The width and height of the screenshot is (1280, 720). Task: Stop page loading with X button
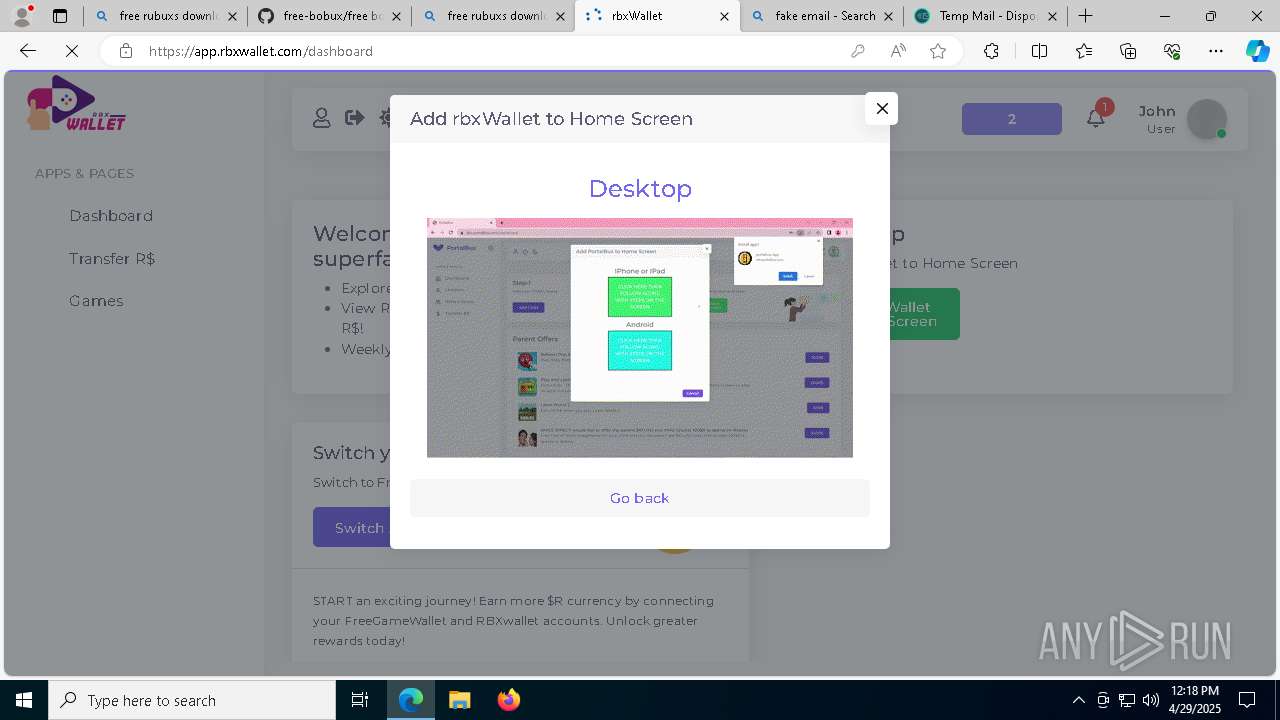click(72, 51)
